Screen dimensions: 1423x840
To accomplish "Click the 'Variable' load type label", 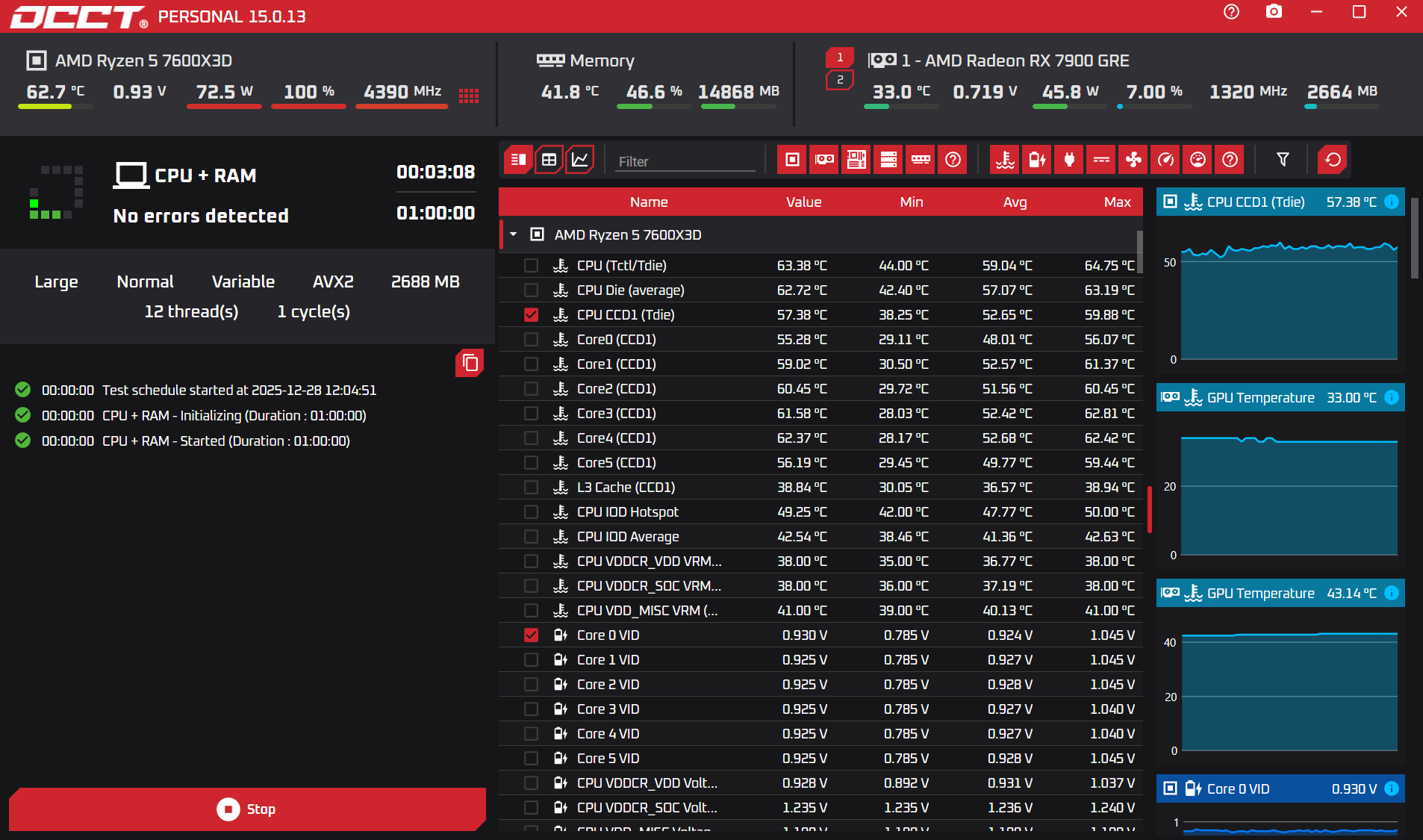I will (243, 282).
